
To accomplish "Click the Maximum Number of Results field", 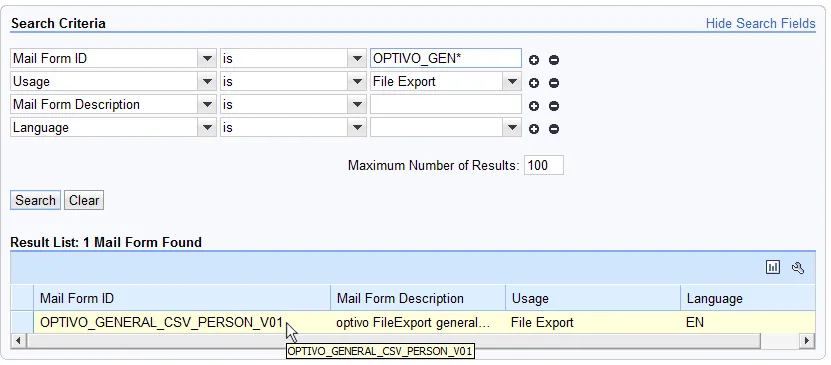I will point(544,165).
